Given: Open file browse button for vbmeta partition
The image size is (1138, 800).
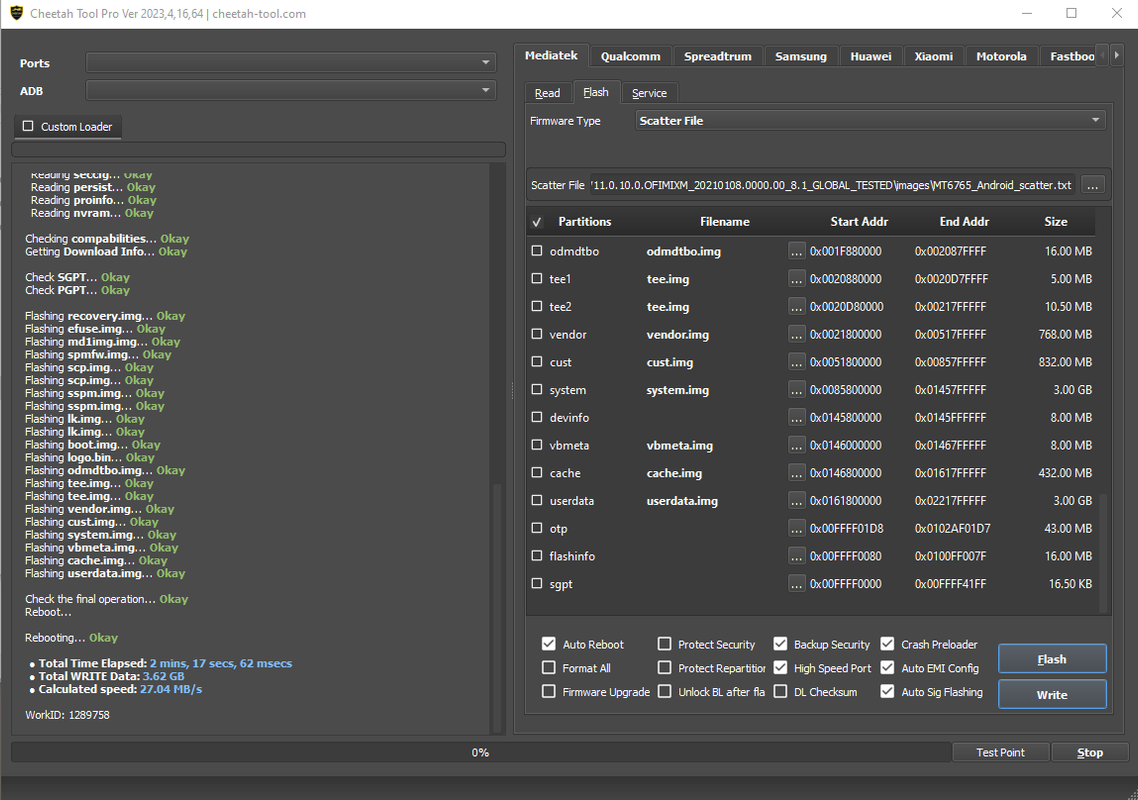Looking at the screenshot, I should coord(796,445).
